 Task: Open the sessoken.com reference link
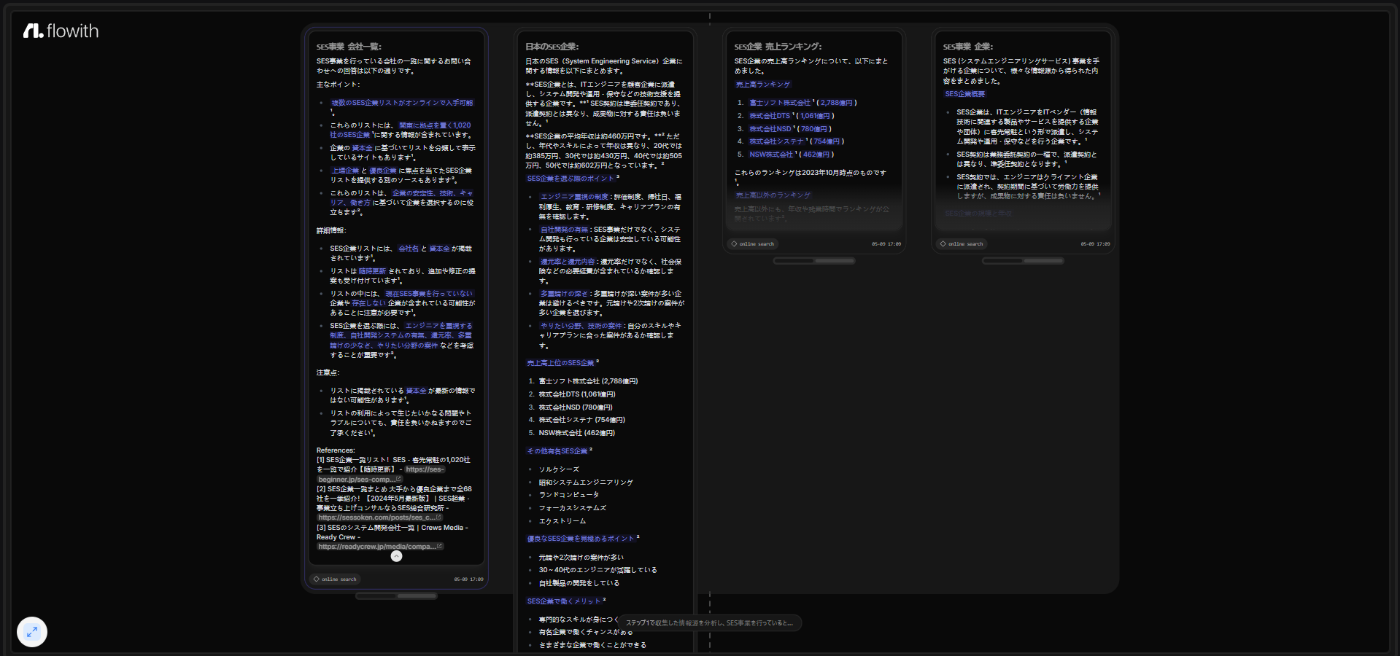(382, 517)
